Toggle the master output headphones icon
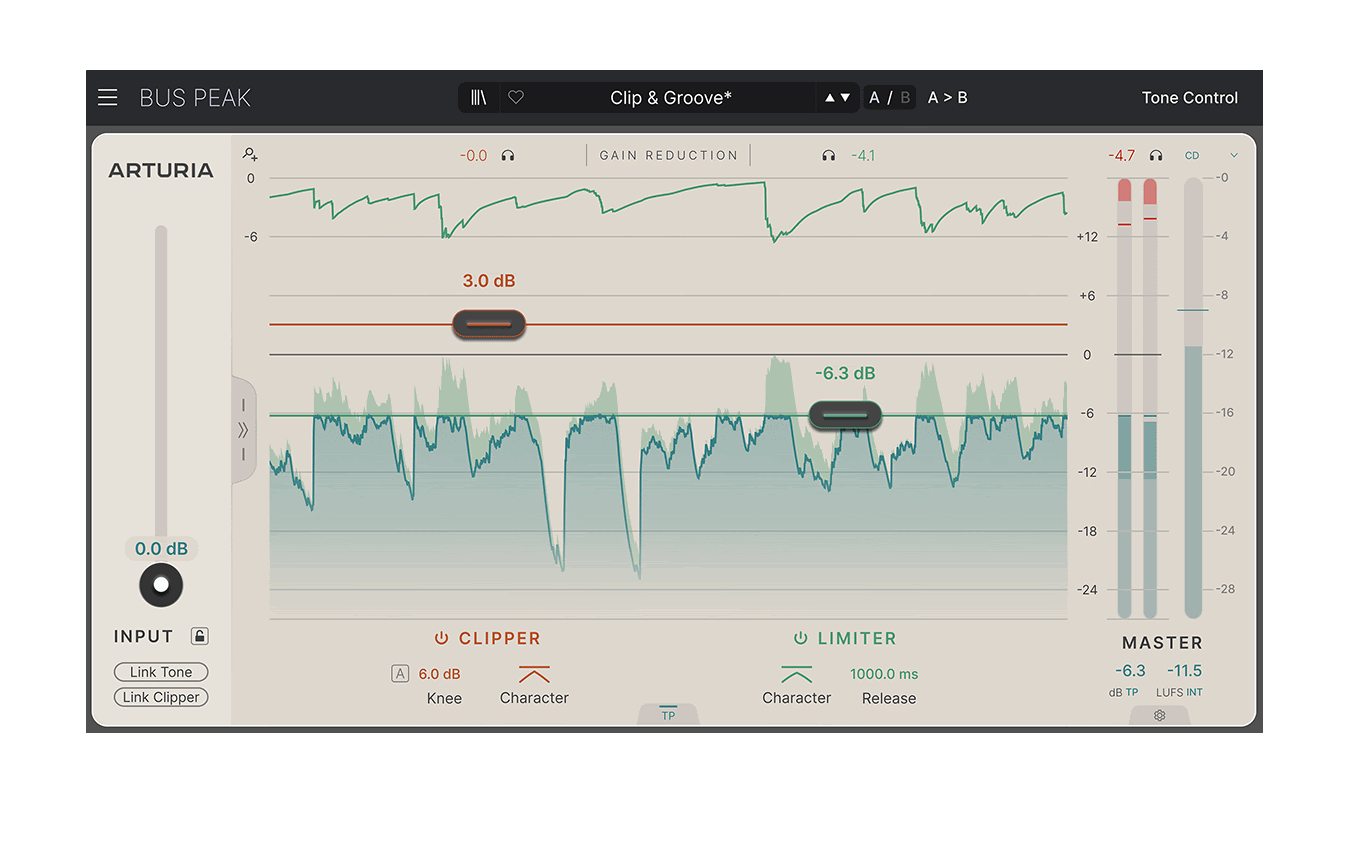 (1156, 155)
